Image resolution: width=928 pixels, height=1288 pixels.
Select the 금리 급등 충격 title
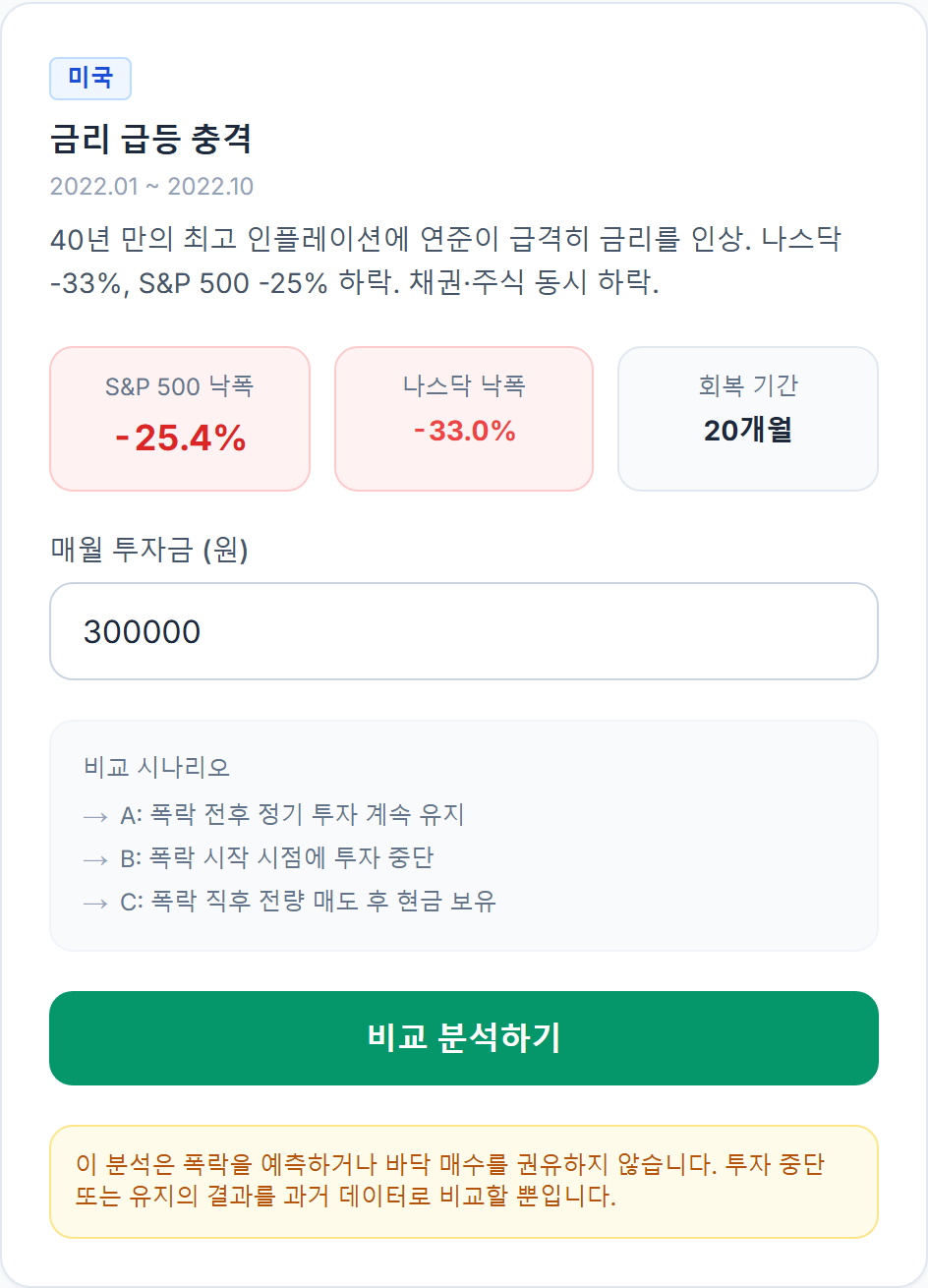click(150, 139)
